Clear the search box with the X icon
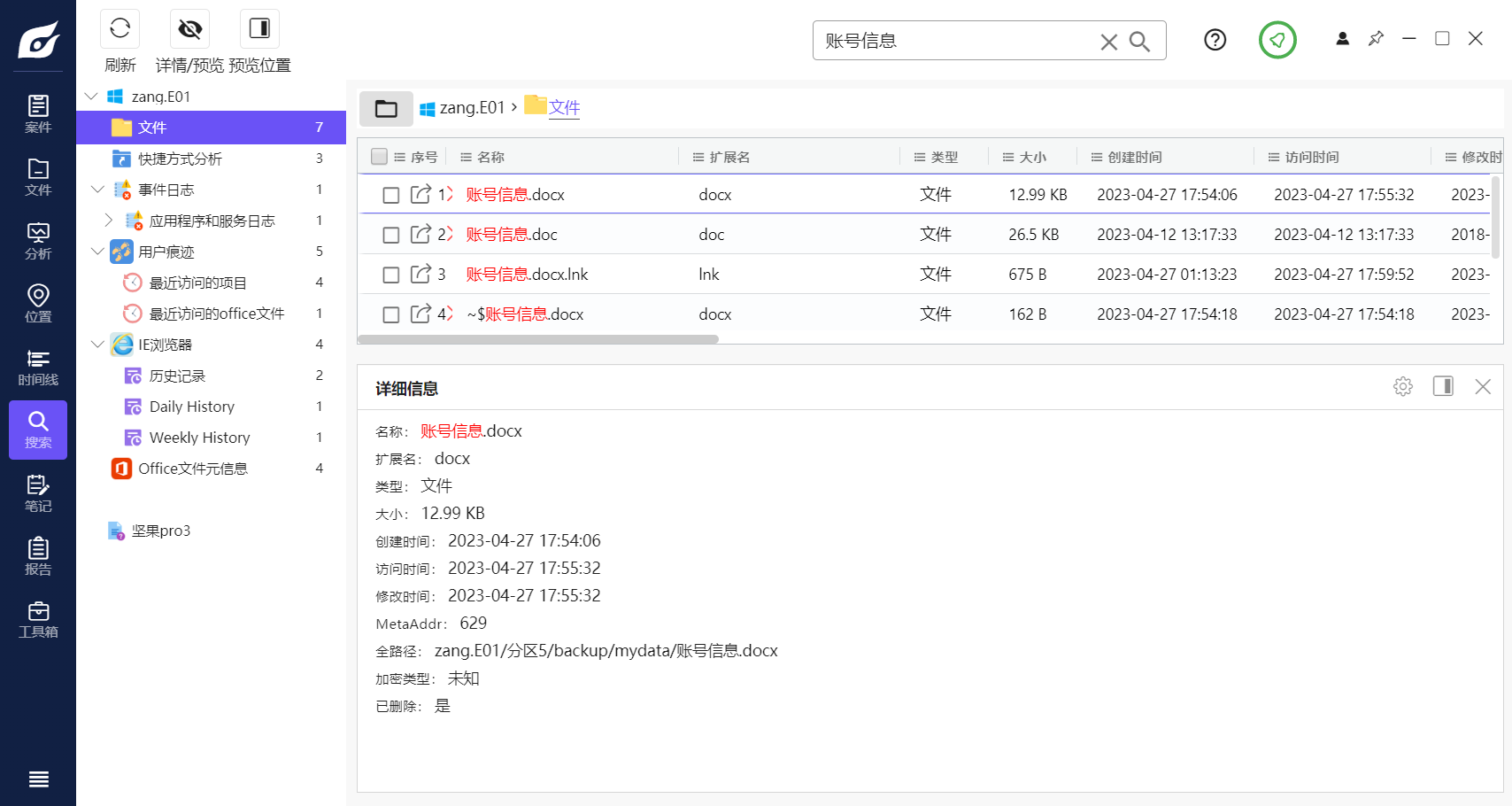This screenshot has height=806, width=1512. click(1108, 42)
